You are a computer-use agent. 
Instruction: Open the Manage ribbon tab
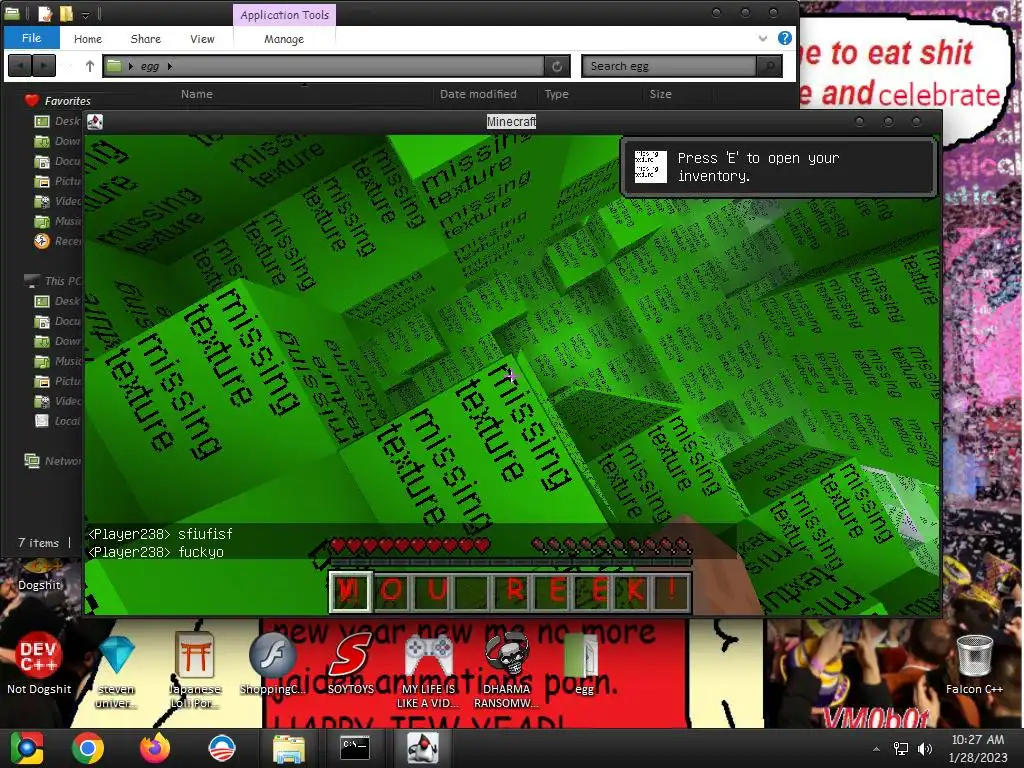tap(283, 39)
